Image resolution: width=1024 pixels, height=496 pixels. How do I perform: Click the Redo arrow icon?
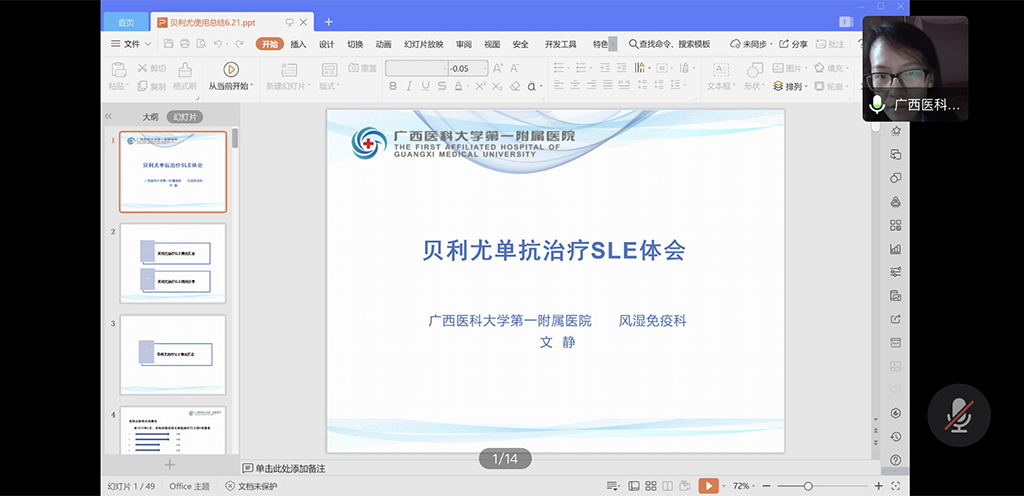[x=239, y=44]
